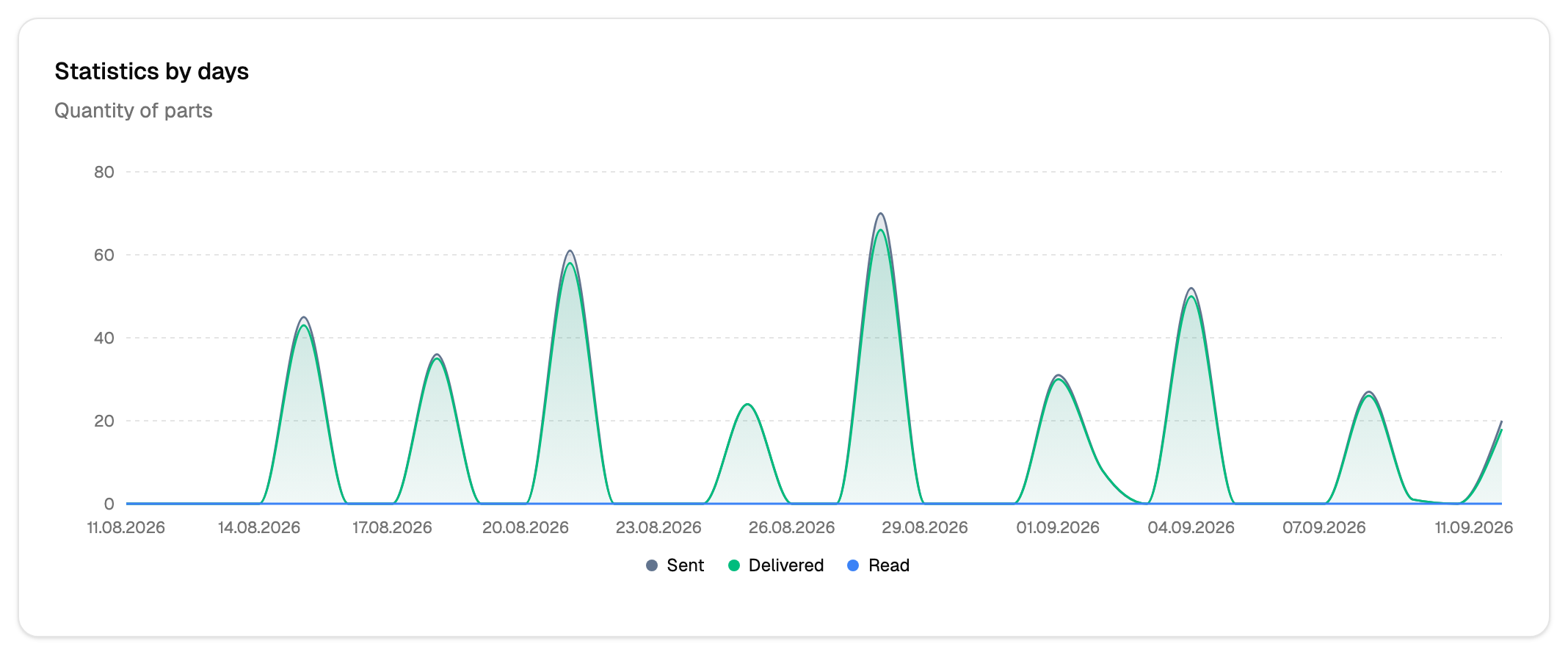Click the 40 value on the vertical axis
This screenshot has width=1568, height=655.
click(x=104, y=338)
